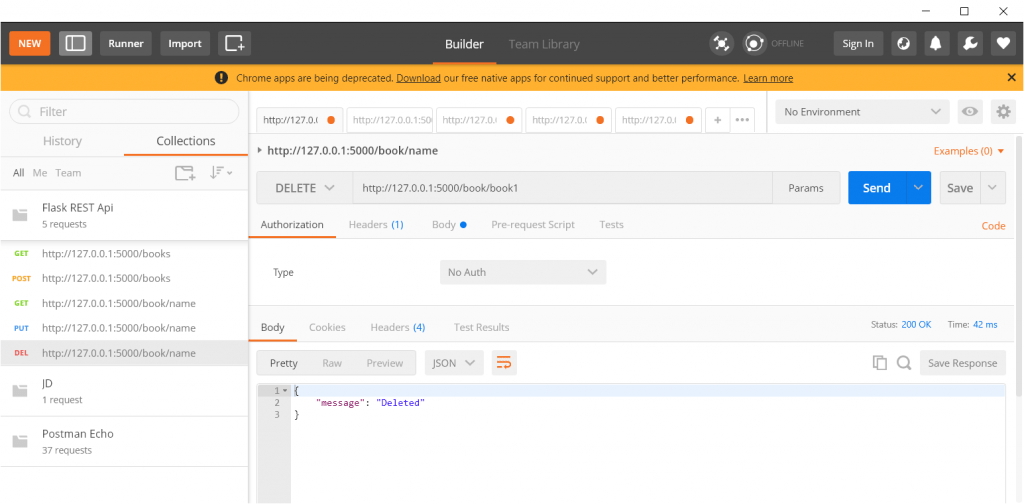This screenshot has height=504, width=1024.
Task: Expand the request name description triangle
Action: click(x=260, y=151)
